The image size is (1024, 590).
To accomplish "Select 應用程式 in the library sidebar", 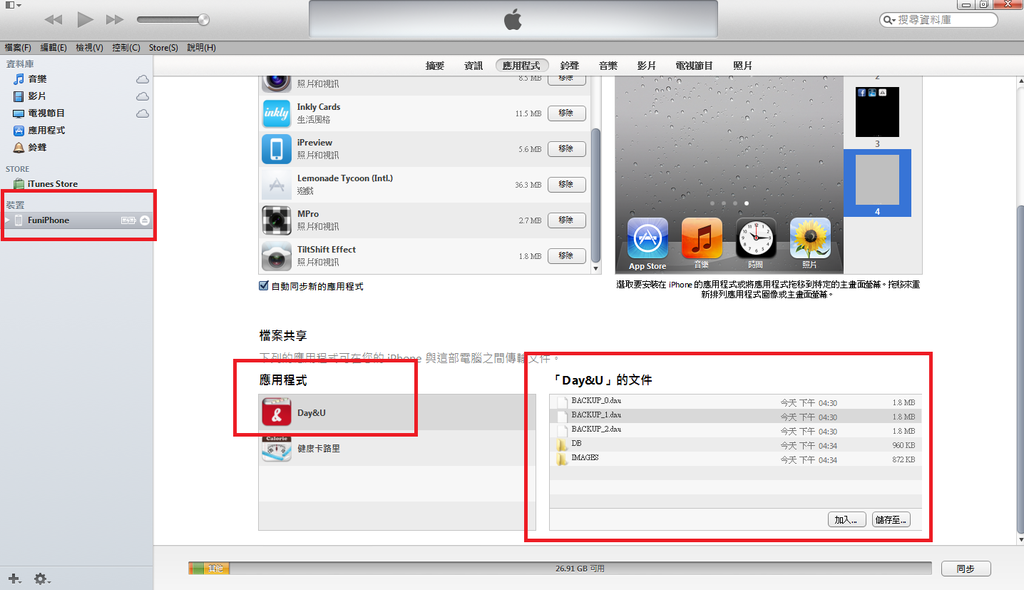I will (46, 130).
